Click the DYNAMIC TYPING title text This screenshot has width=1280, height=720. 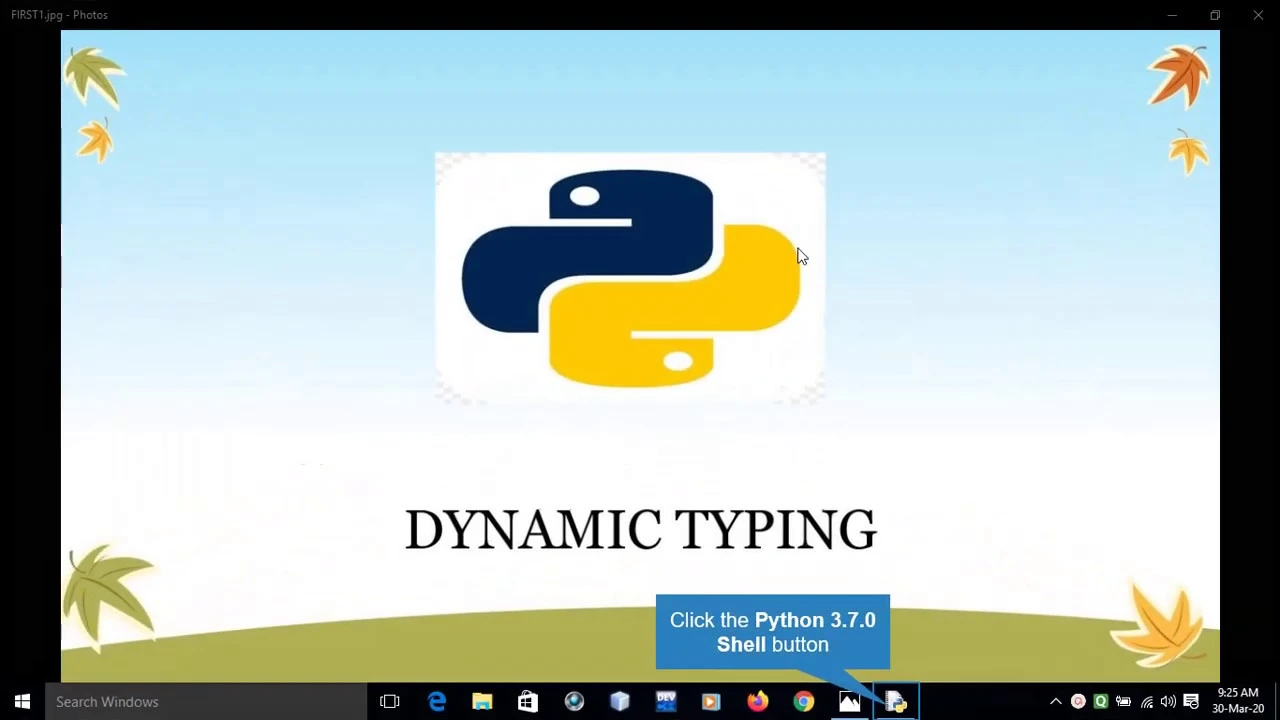[x=641, y=529]
